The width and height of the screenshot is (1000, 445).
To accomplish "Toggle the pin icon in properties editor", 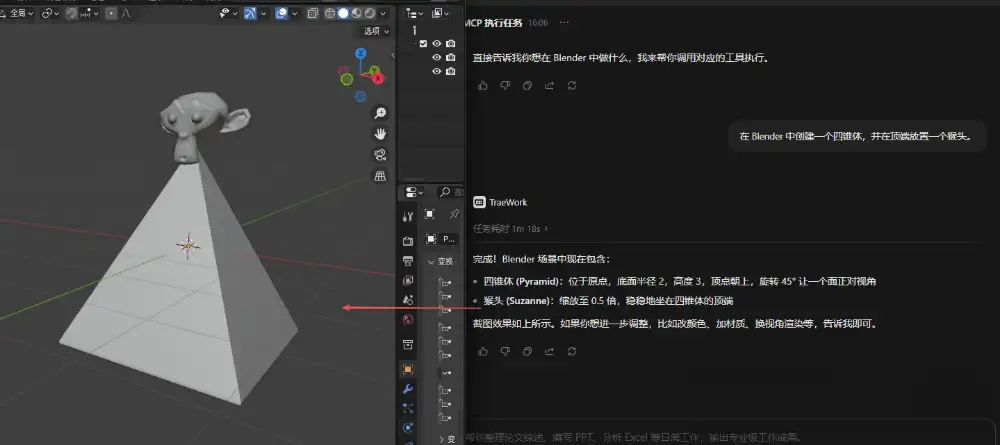I will [454, 214].
